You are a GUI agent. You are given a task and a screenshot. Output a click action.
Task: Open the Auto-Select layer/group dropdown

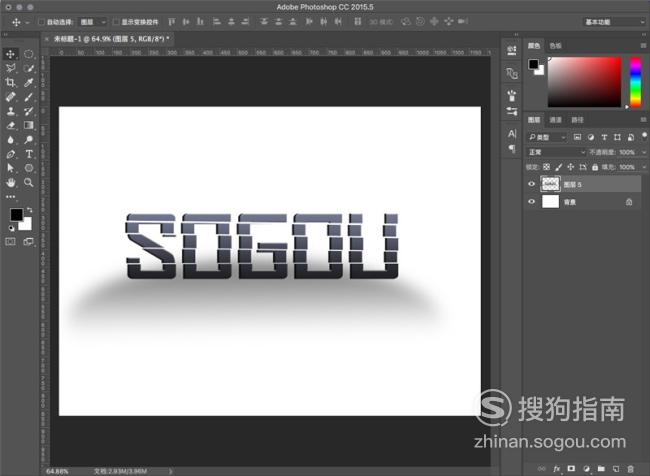(93, 22)
